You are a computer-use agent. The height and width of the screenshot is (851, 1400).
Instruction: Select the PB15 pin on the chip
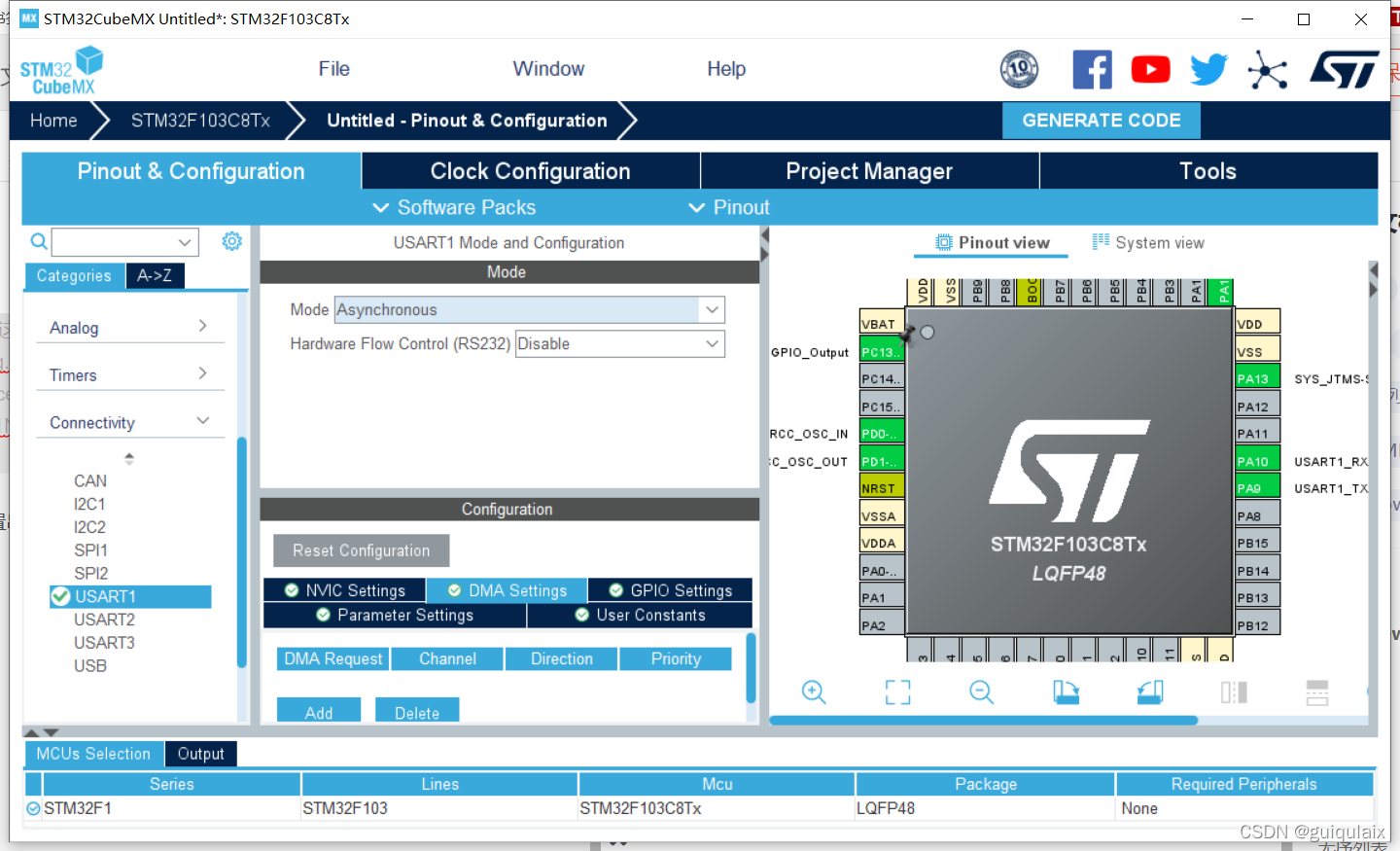1257,543
